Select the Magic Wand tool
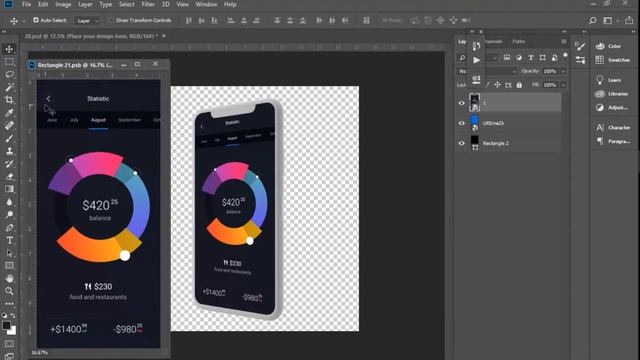Viewport: 640px width, 360px height. point(9,87)
